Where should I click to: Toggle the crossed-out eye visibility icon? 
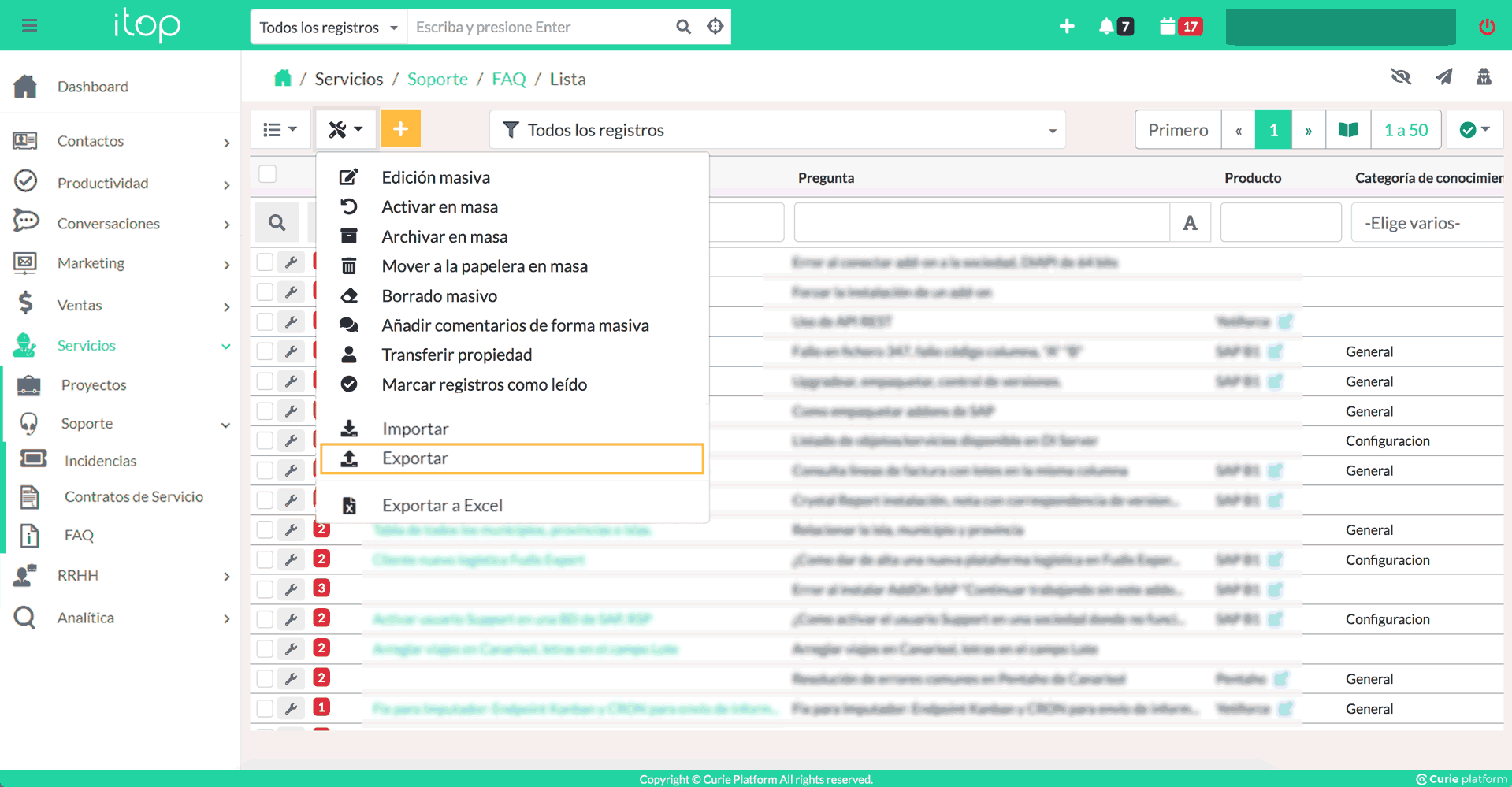coord(1400,77)
